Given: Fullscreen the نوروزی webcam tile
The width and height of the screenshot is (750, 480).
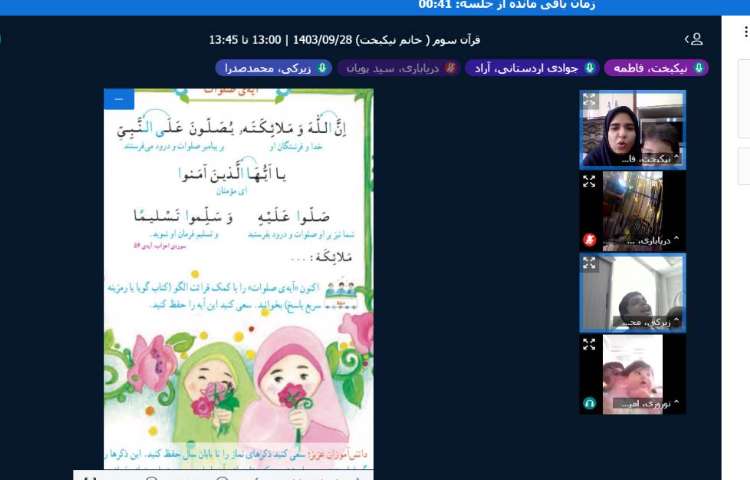Looking at the screenshot, I should click(x=589, y=344).
